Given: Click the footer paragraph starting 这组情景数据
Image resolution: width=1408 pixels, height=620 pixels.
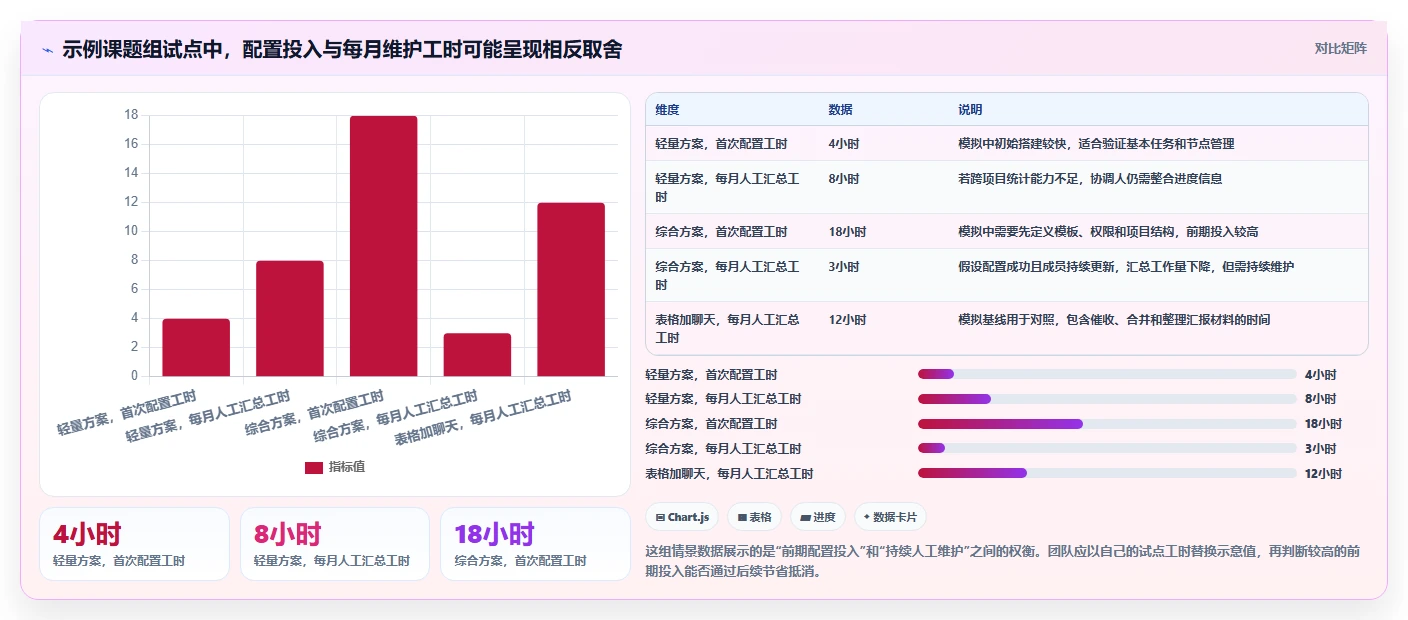Looking at the screenshot, I should click(x=1004, y=562).
